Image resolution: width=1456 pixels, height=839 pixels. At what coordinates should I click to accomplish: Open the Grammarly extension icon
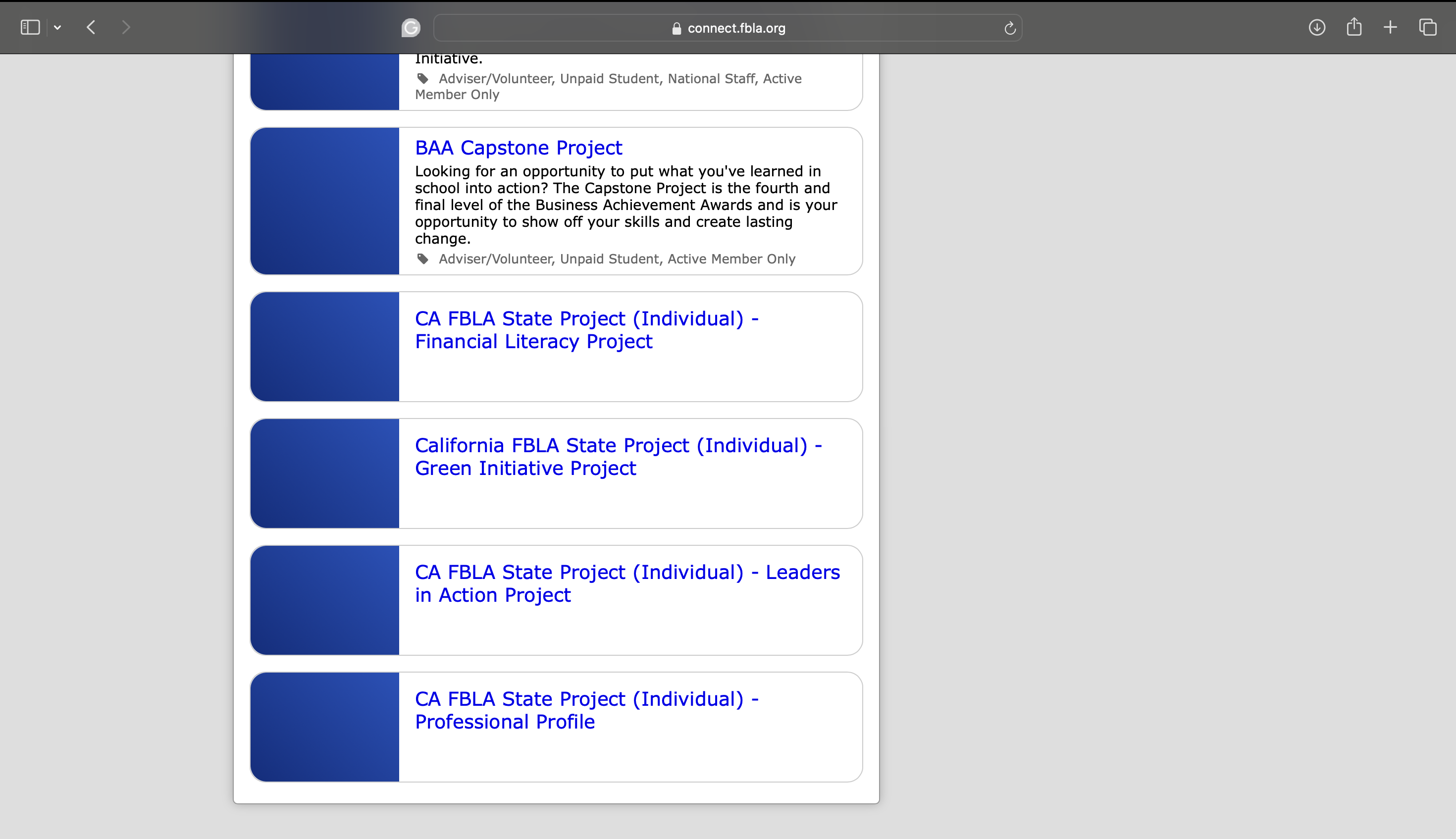(411, 28)
